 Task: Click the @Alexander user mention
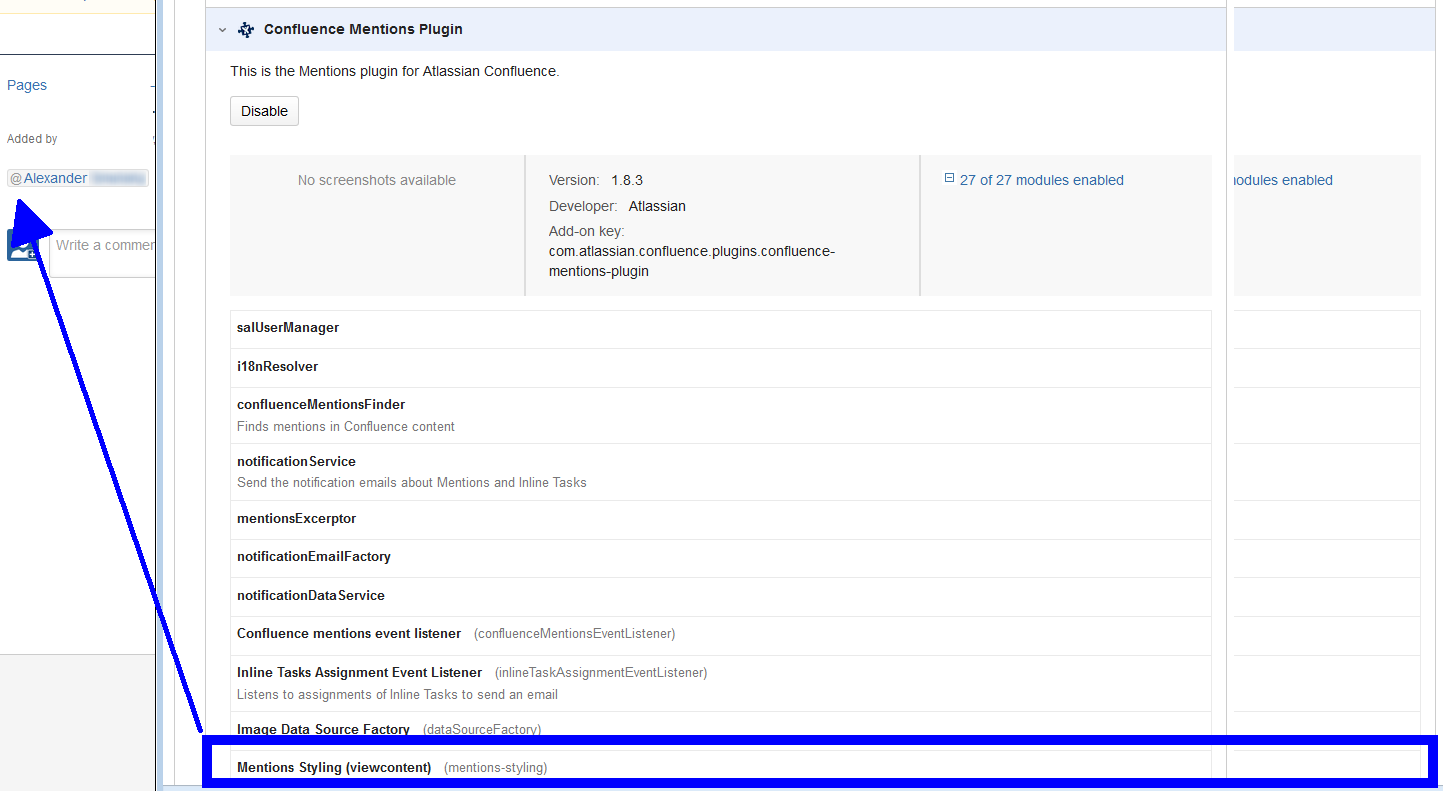pos(78,178)
